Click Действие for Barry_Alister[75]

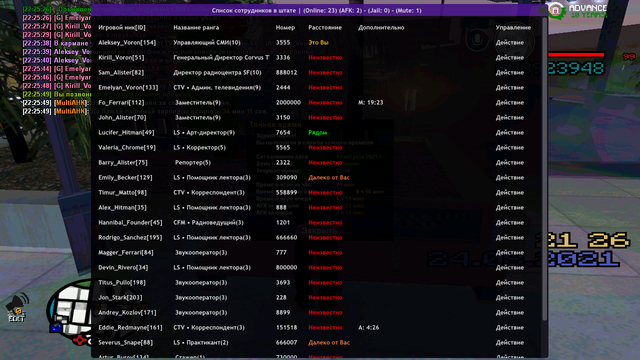tap(509, 162)
